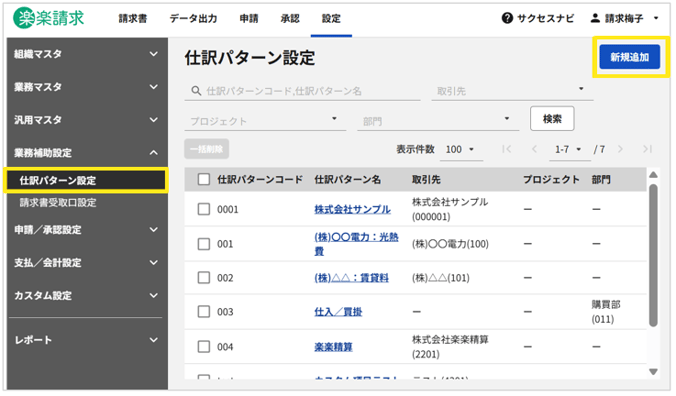Click the table scrollbar up arrow
Viewport: 676px width, 396px height.
(x=653, y=175)
